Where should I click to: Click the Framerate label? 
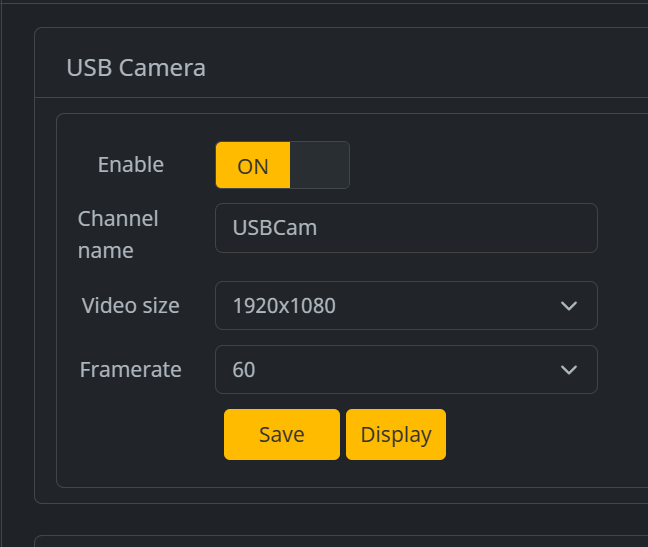pos(130,370)
